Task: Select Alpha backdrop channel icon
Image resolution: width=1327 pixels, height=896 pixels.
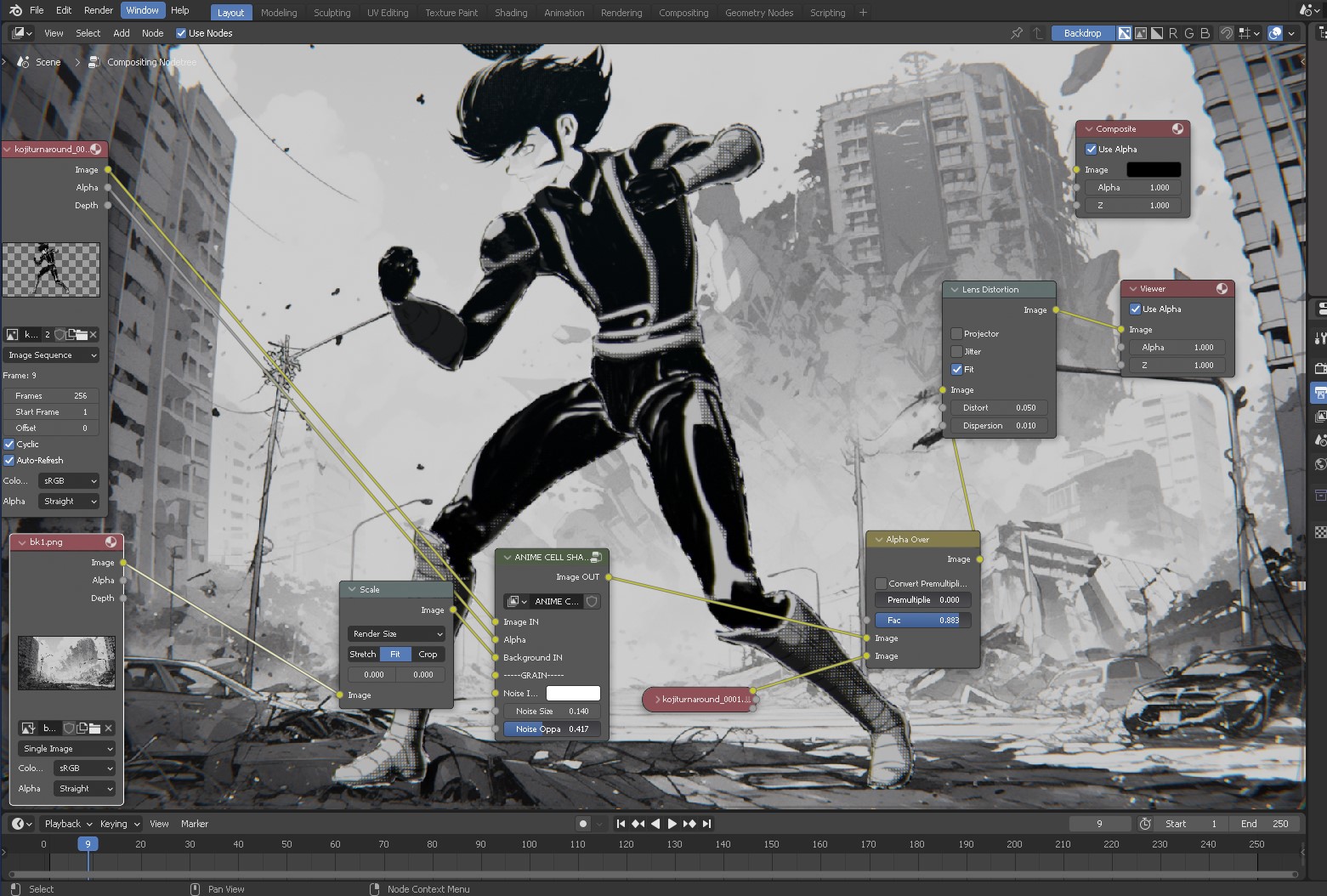Action: click(x=1157, y=33)
